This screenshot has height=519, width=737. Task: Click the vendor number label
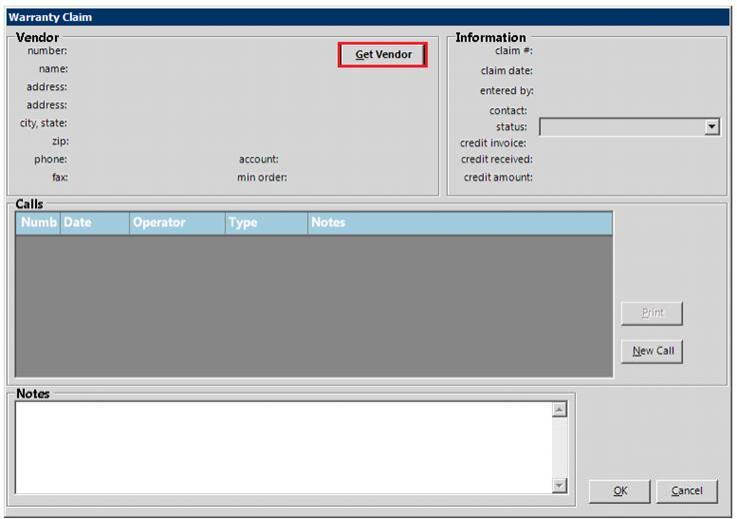(x=47, y=50)
